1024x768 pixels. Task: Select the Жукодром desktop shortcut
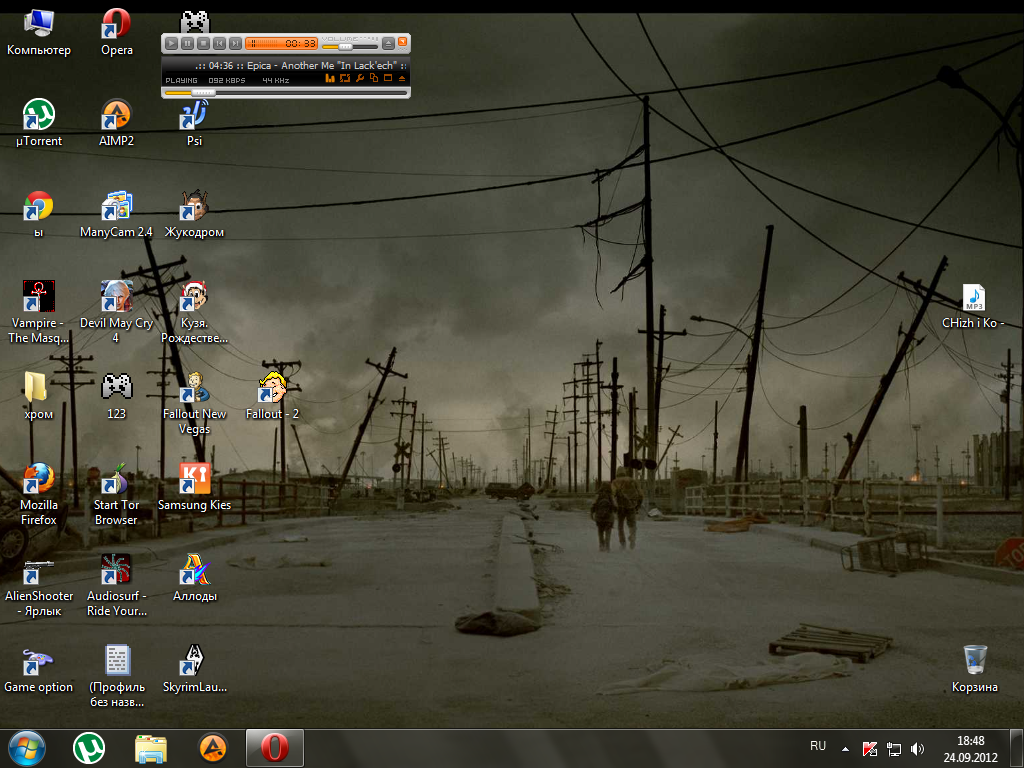[x=194, y=214]
